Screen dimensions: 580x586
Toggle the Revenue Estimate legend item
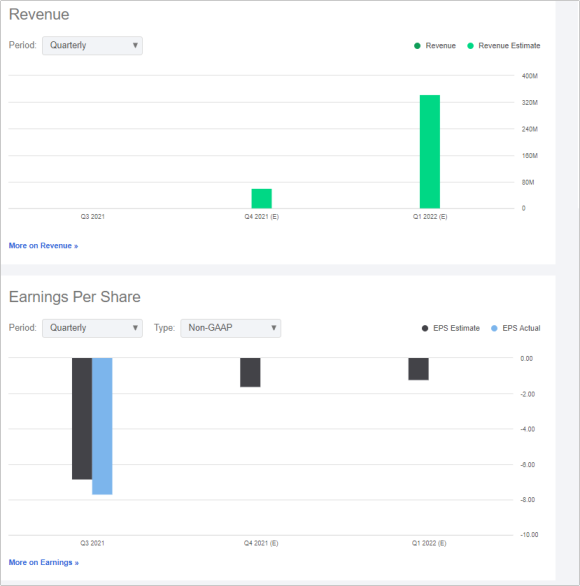tap(504, 46)
